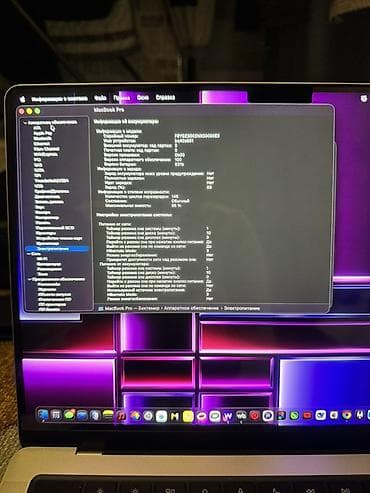Click Электропитание in bottom path bar
This screenshot has width=370, height=493.
pyautogui.click(x=242, y=308)
